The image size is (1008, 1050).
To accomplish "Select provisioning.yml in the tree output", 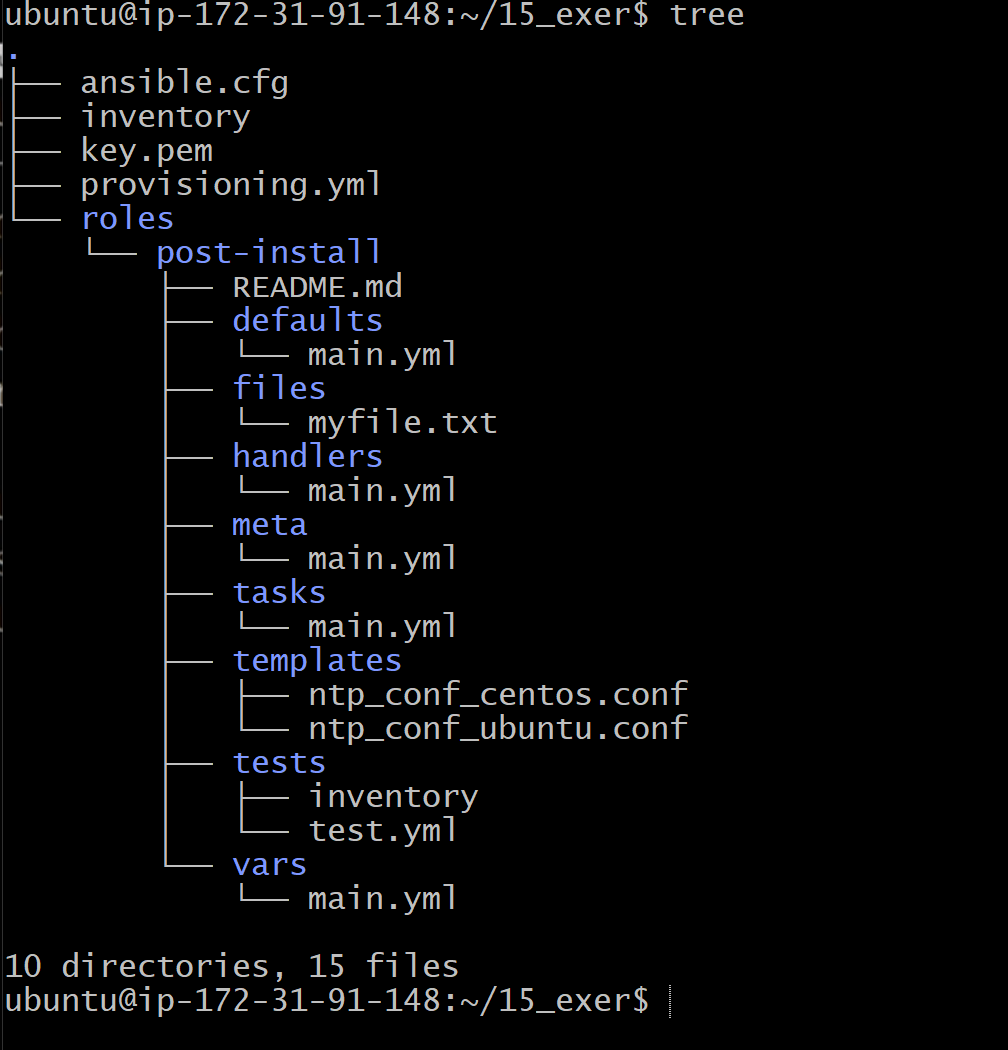I will pos(231,185).
